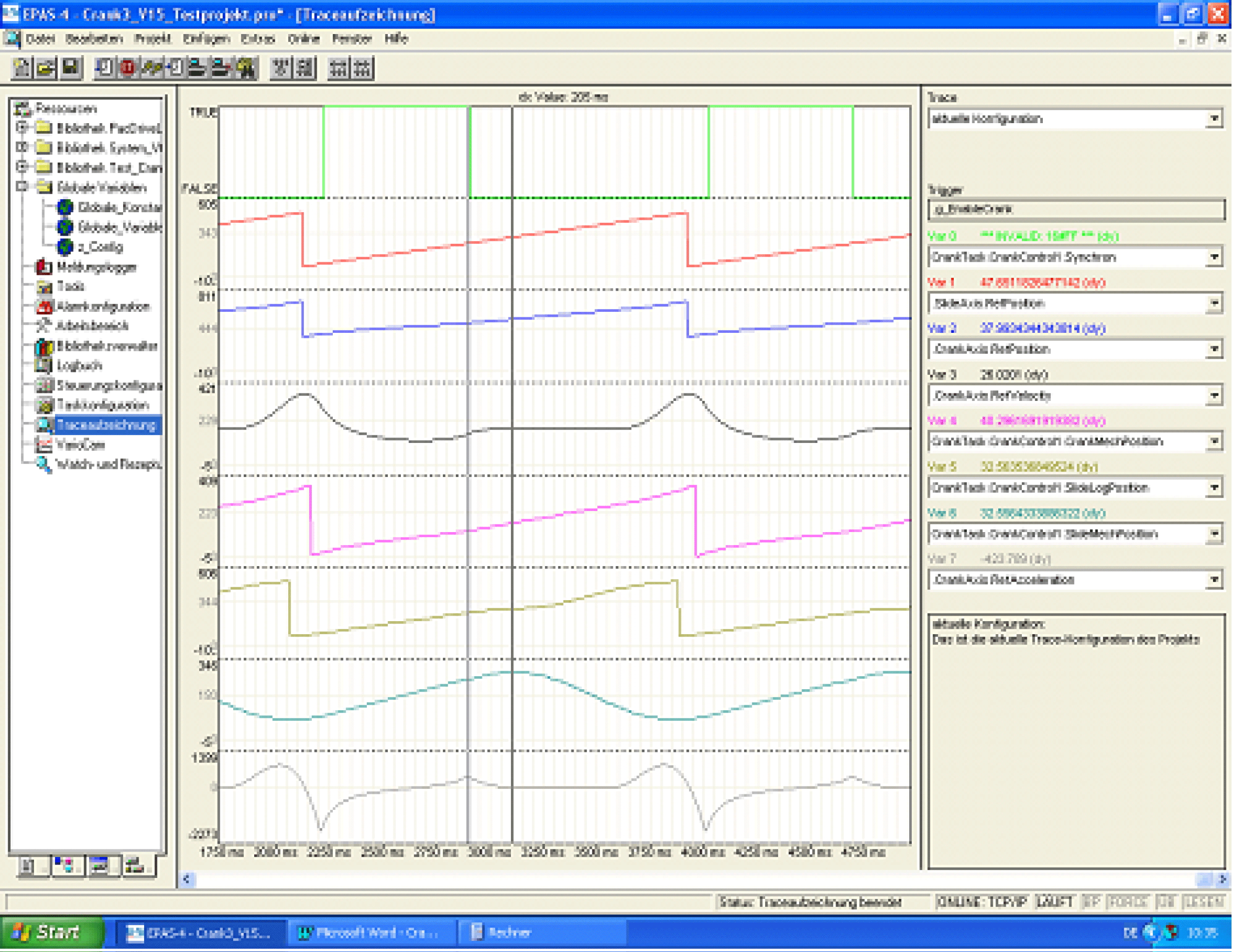Click the Save project toolbar icon
Viewport: 1234px width, 952px height.
71,68
